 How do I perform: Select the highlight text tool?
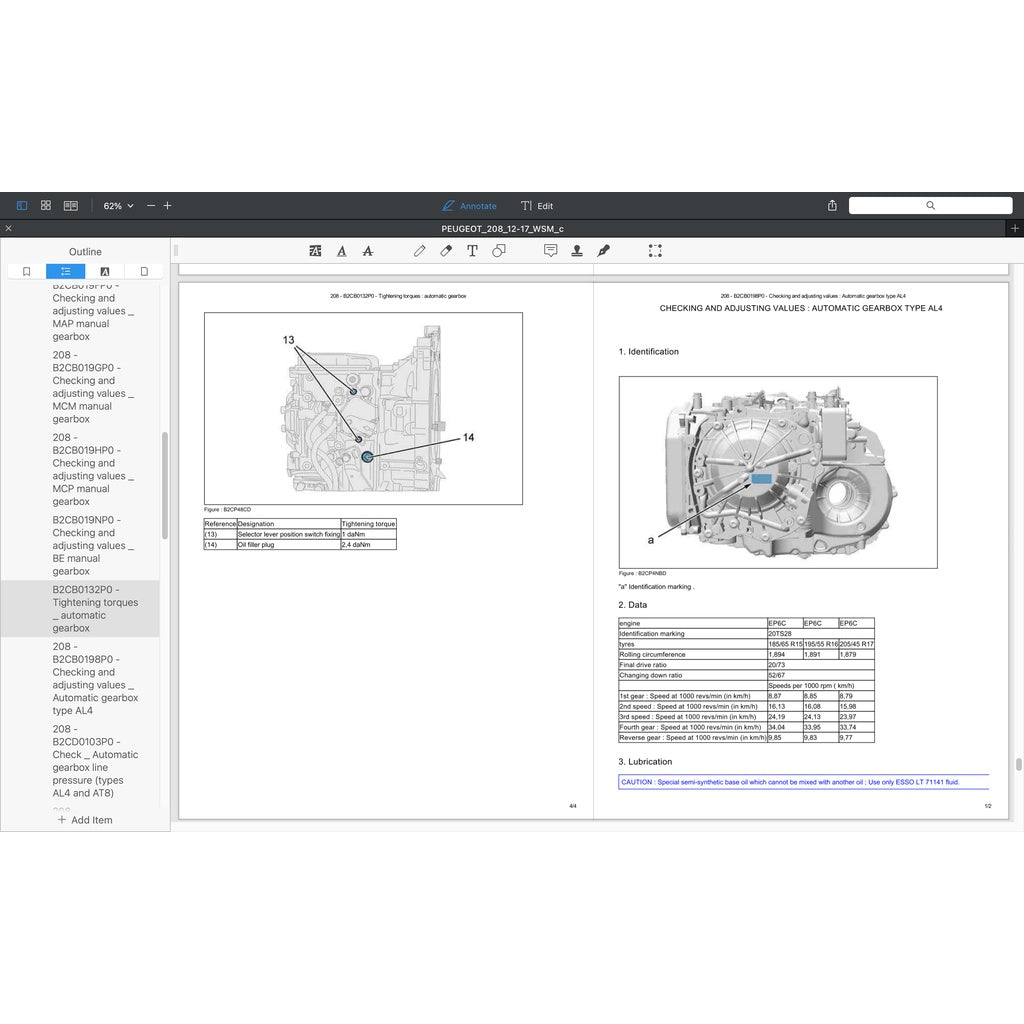tap(316, 251)
